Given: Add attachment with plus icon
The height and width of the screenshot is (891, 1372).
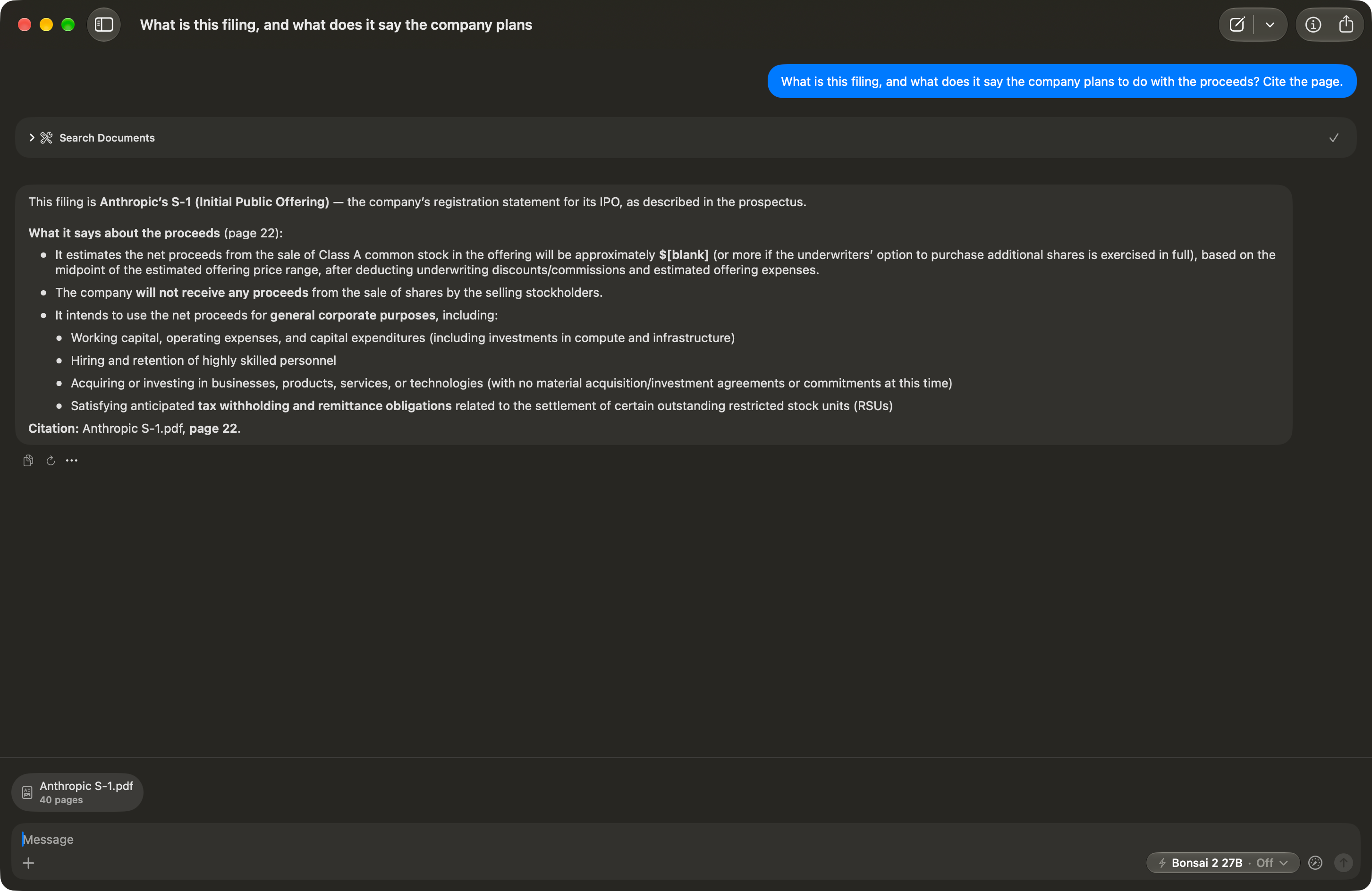Looking at the screenshot, I should point(28,863).
